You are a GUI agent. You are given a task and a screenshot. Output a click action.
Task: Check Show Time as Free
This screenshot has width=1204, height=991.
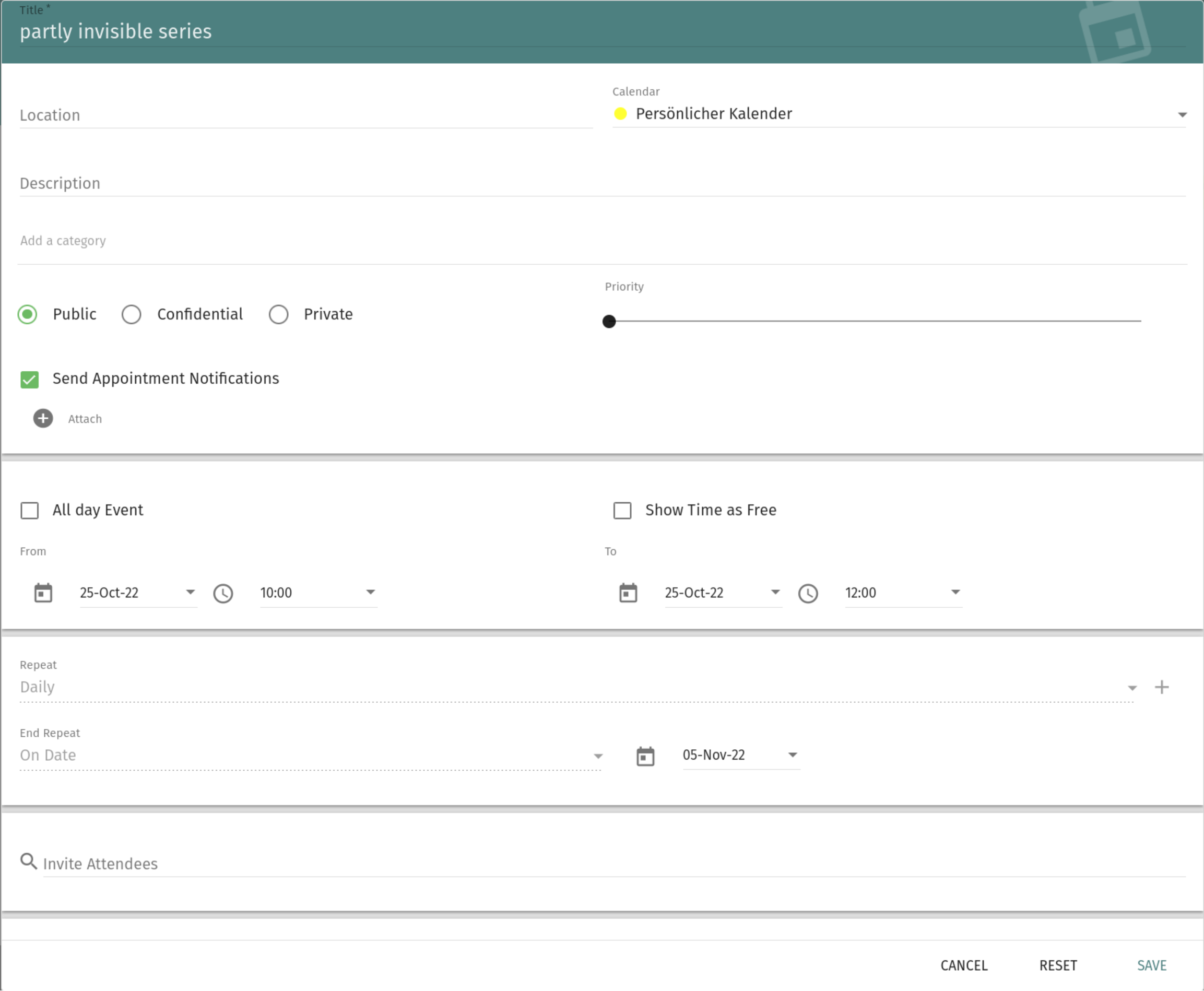[x=622, y=510]
